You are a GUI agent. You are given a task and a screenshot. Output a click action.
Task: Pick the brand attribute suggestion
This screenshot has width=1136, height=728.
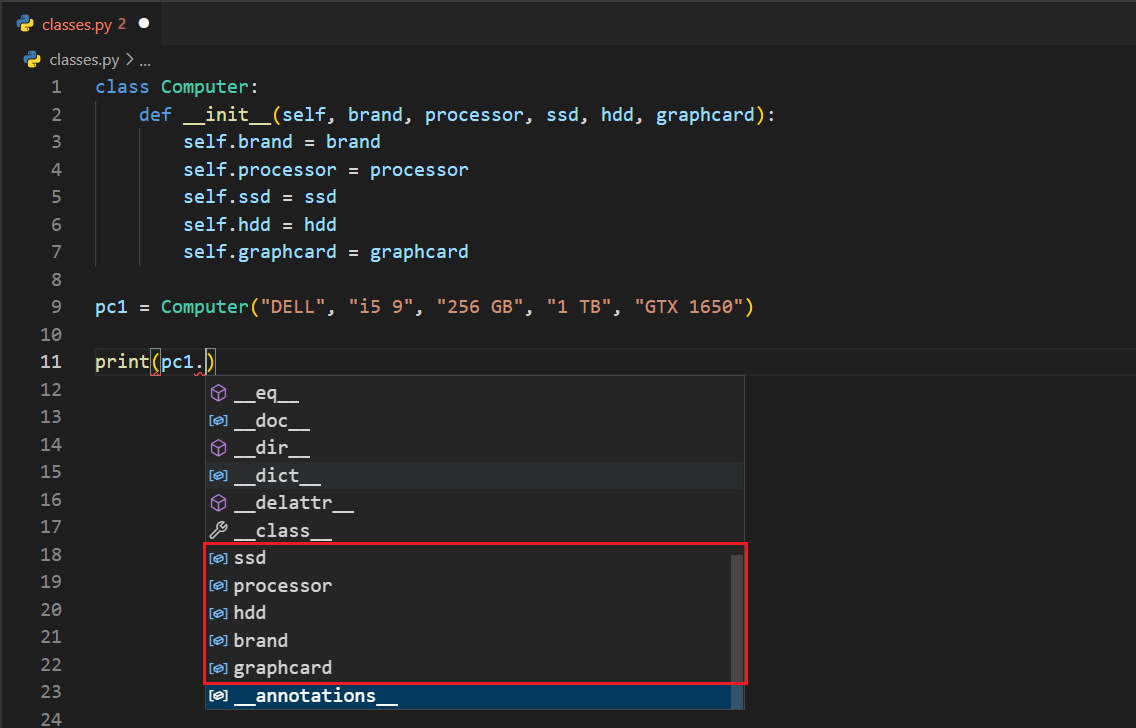[x=260, y=640]
